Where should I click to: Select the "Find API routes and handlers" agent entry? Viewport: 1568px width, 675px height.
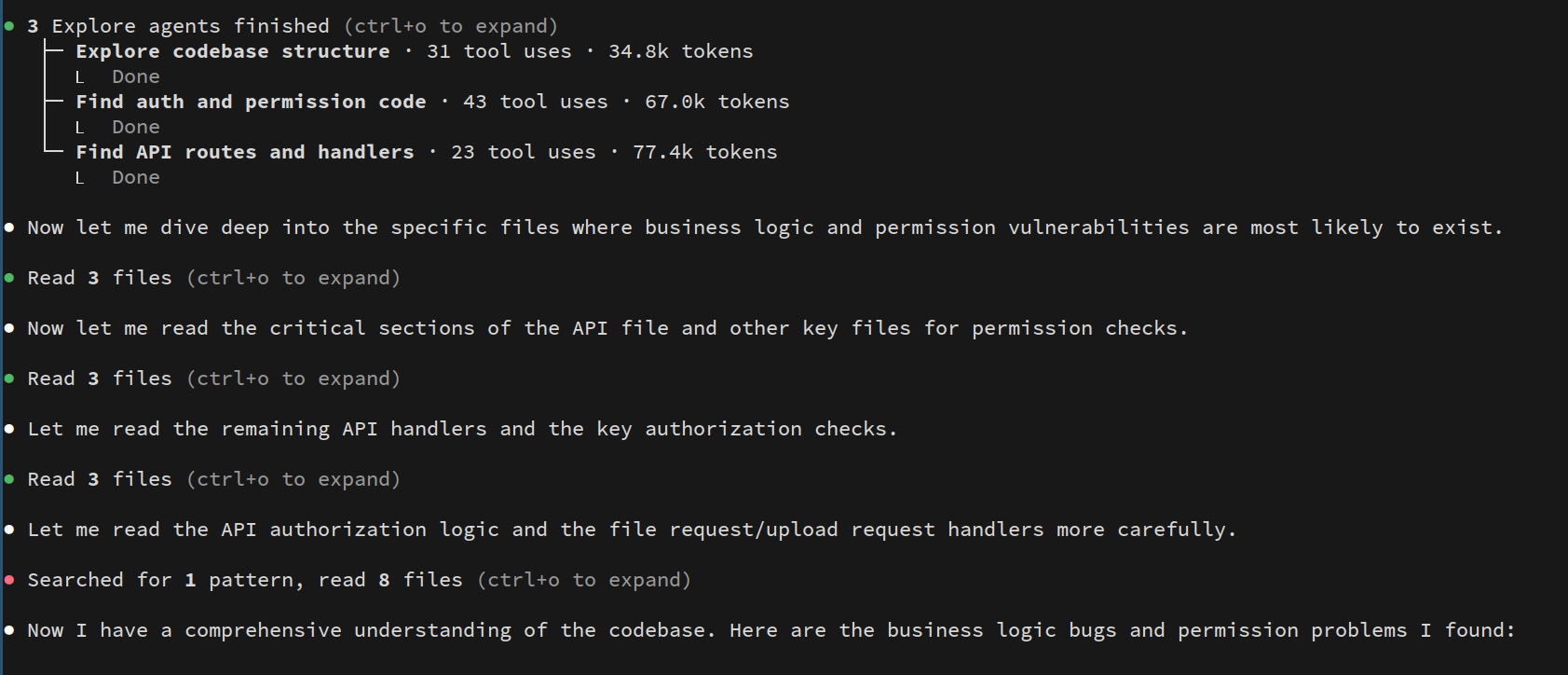pyautogui.click(x=245, y=152)
